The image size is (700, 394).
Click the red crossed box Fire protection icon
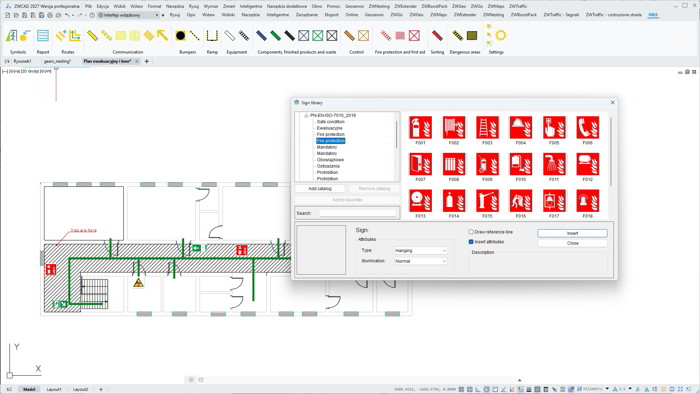click(x=414, y=35)
